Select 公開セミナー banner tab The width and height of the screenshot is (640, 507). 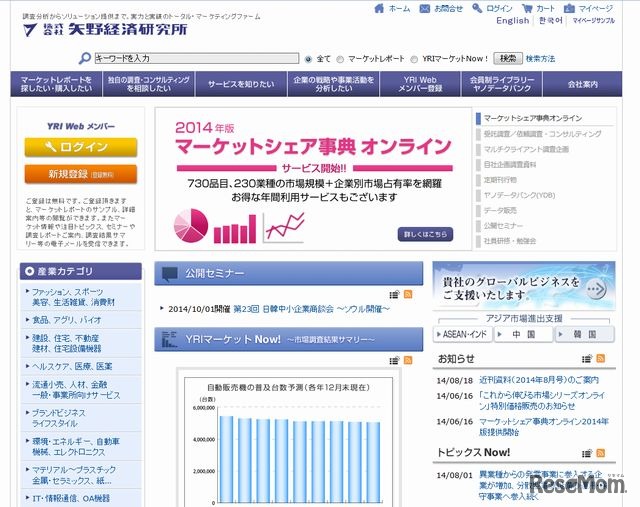coord(503,226)
